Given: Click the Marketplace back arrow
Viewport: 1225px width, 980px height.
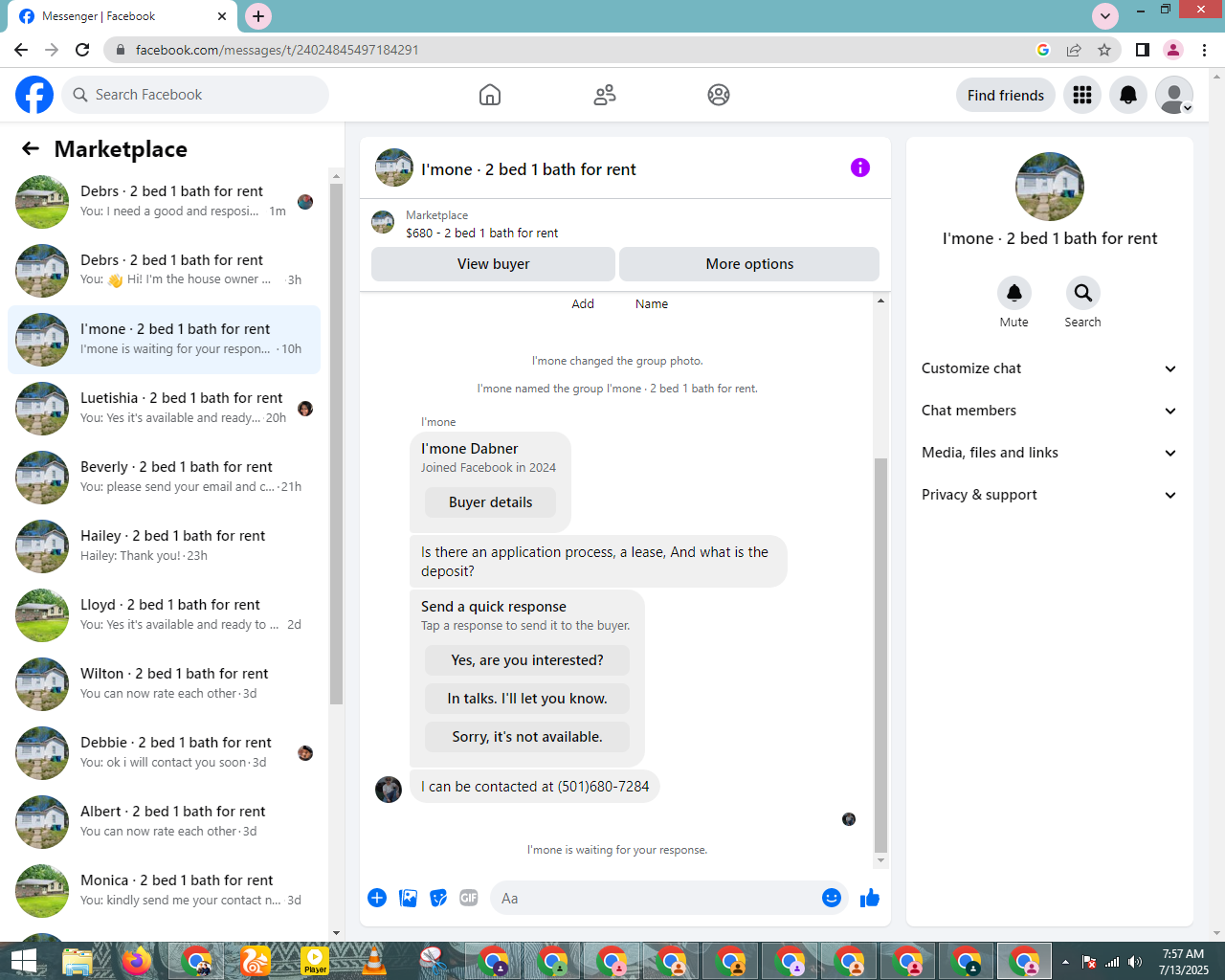Looking at the screenshot, I should click(x=31, y=148).
